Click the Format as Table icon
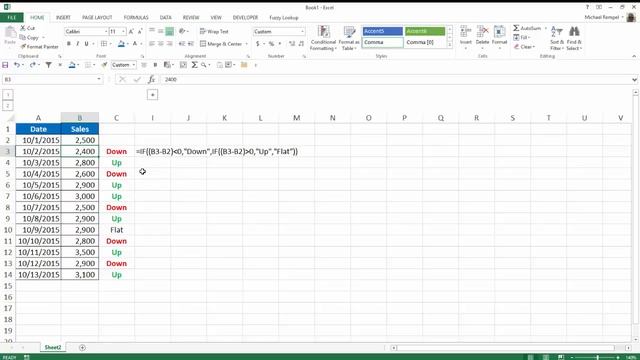This screenshot has height=360, width=640. [349, 32]
